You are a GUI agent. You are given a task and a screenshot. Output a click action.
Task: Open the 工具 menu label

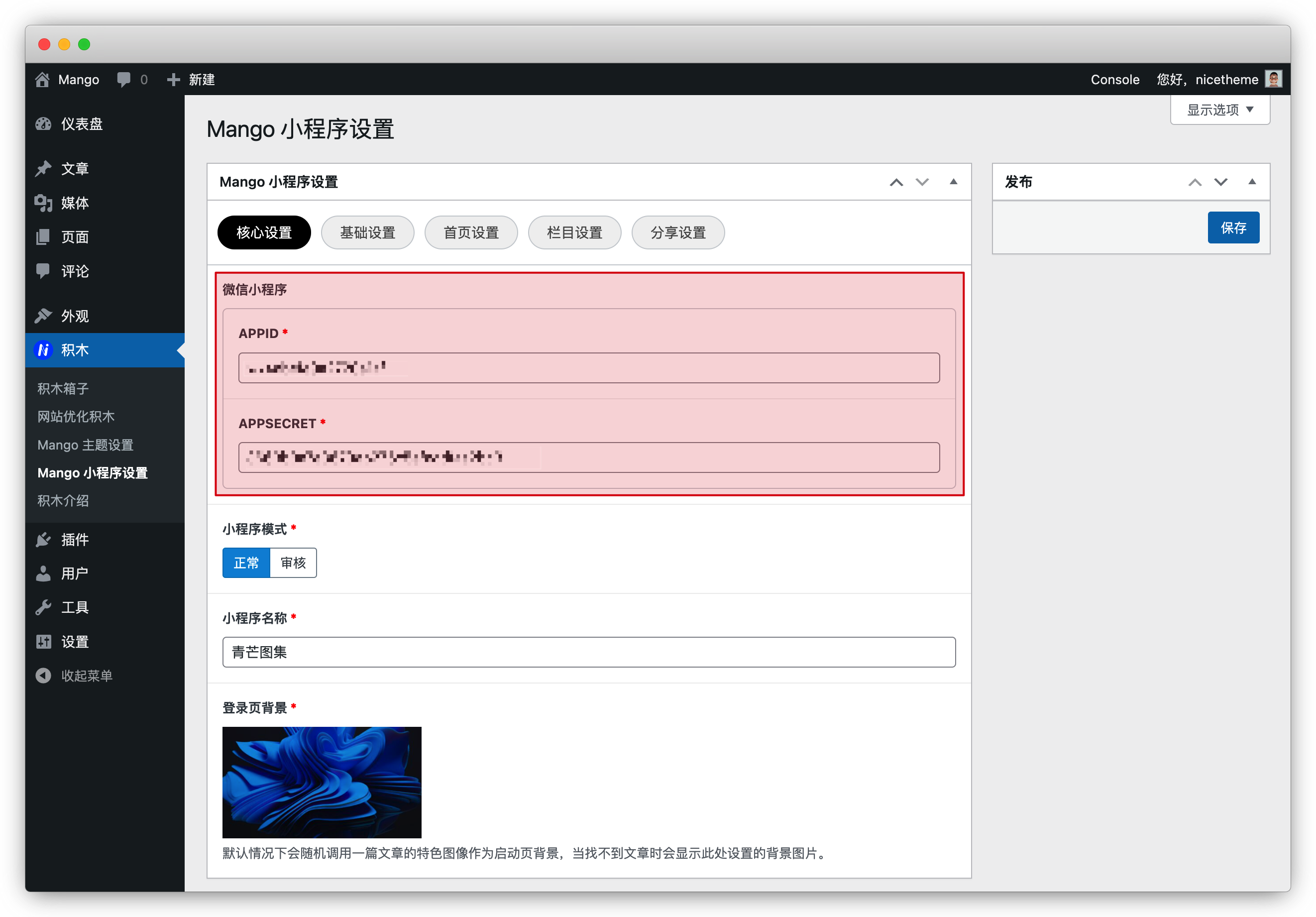[x=75, y=607]
